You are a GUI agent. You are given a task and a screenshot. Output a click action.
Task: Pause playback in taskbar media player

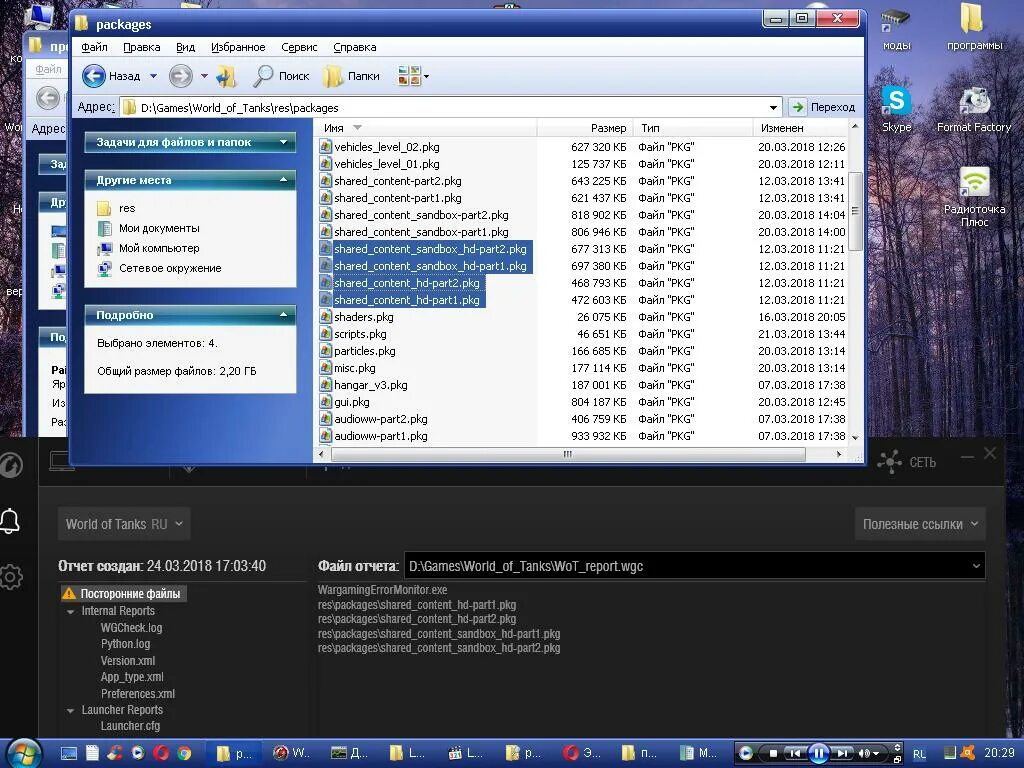(x=818, y=753)
